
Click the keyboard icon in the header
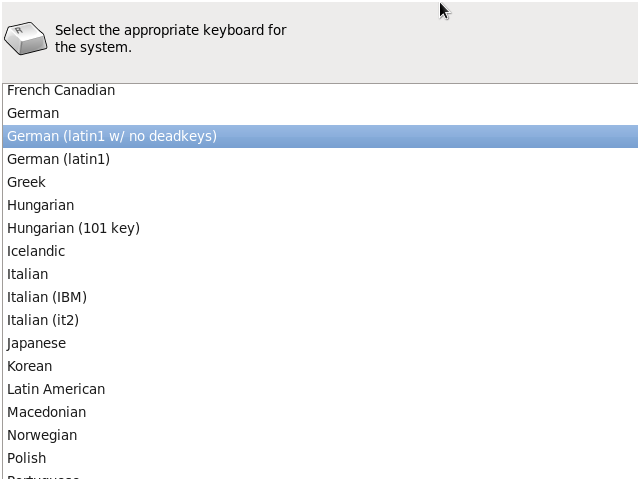(x=26, y=38)
